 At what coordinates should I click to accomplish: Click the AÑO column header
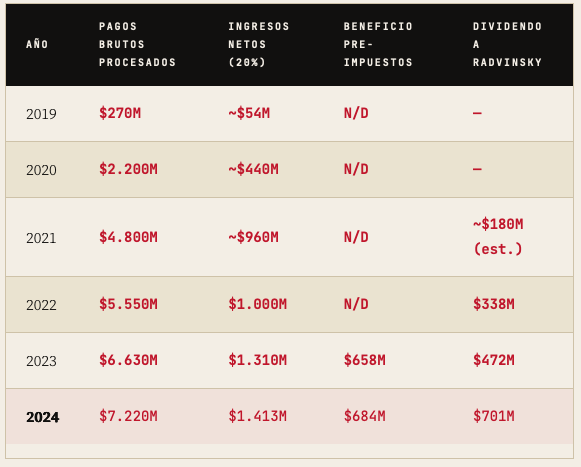pyautogui.click(x=37, y=44)
